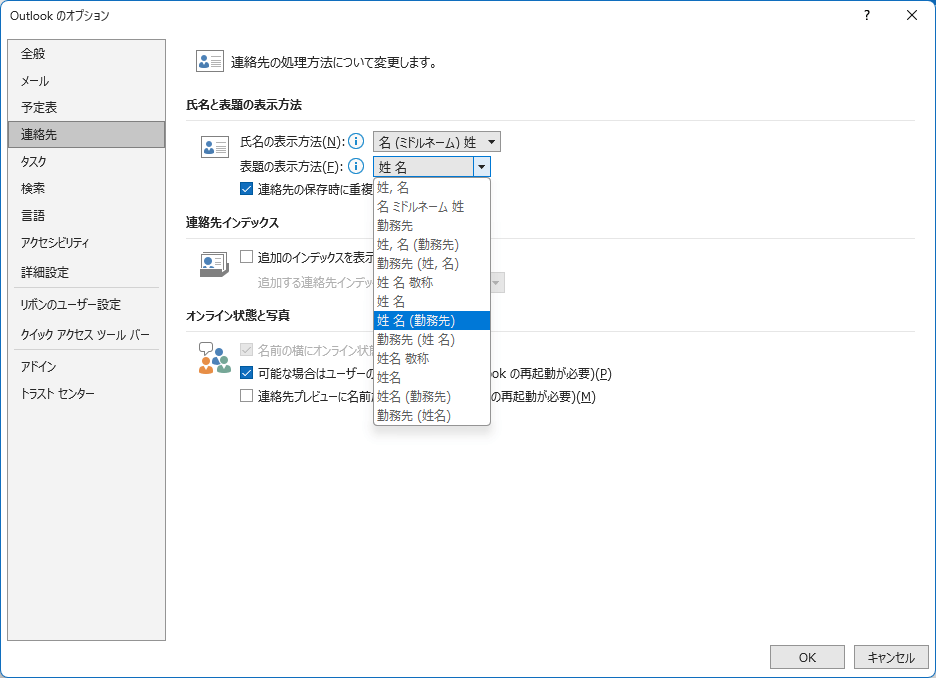936x678 pixels.
Task: Open the 全般 category
Action: pos(87,54)
